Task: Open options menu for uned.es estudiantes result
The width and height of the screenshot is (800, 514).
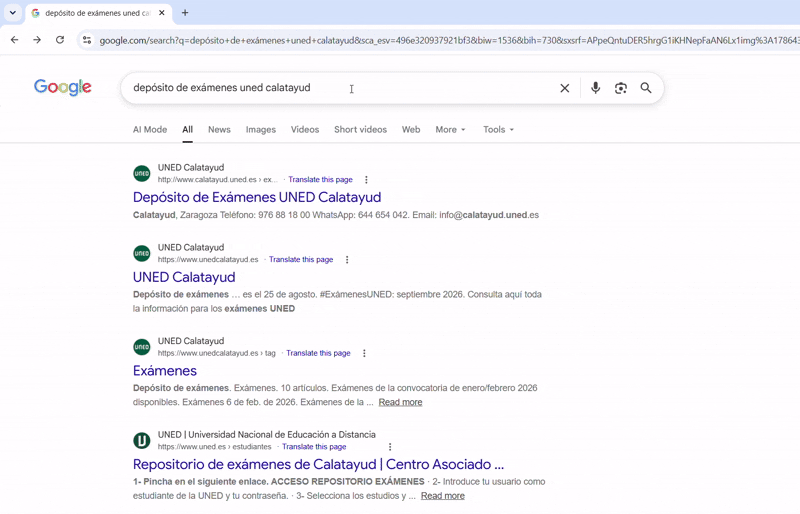Action: pyautogui.click(x=390, y=447)
